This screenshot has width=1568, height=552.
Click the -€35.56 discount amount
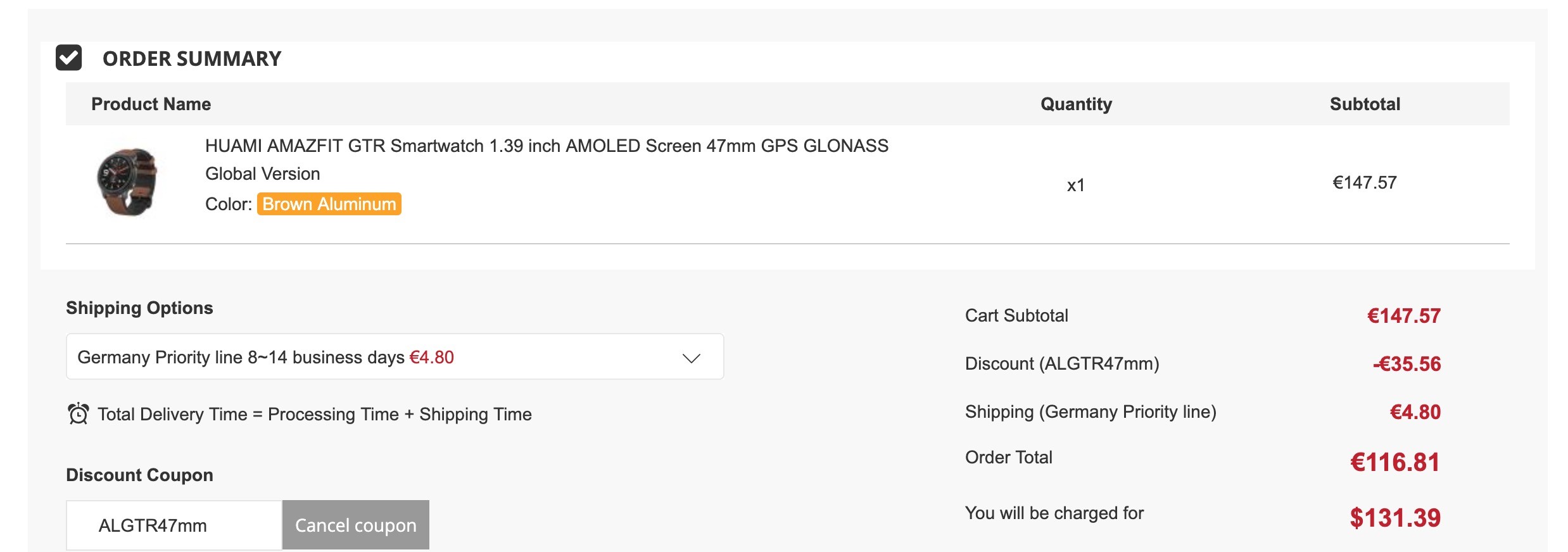pos(1407,364)
